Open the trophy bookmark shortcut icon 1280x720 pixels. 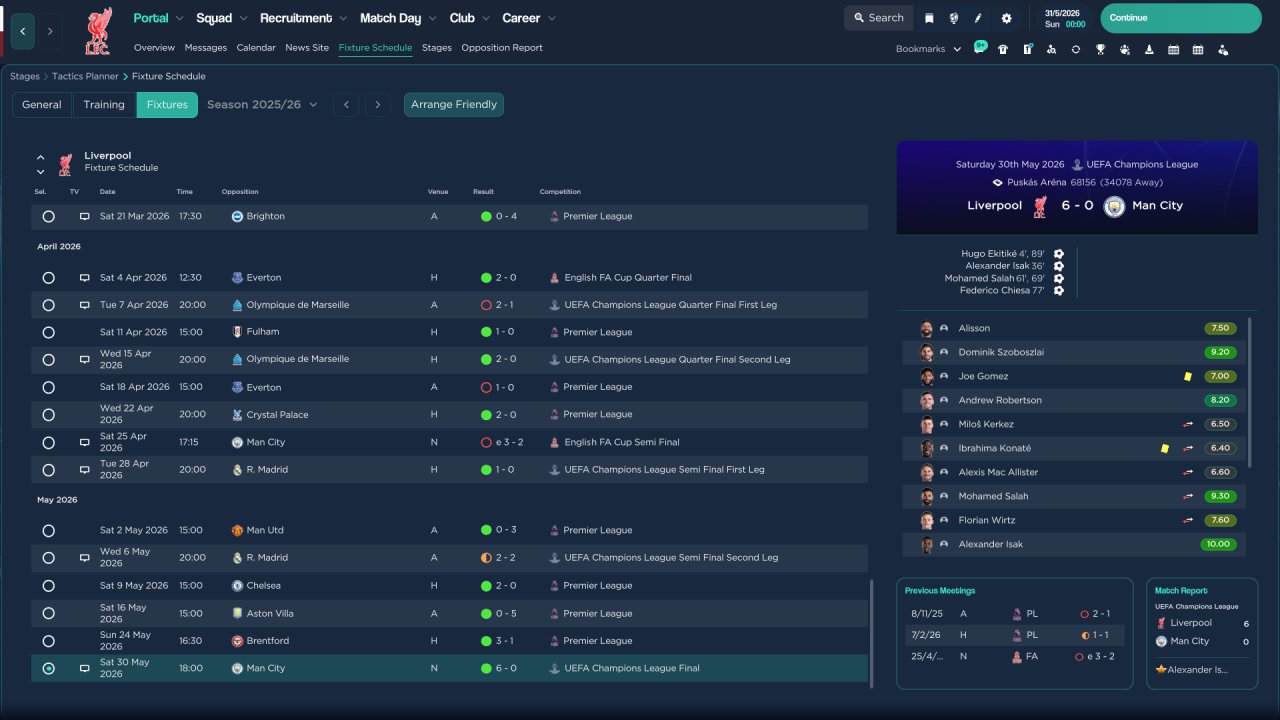[1100, 49]
